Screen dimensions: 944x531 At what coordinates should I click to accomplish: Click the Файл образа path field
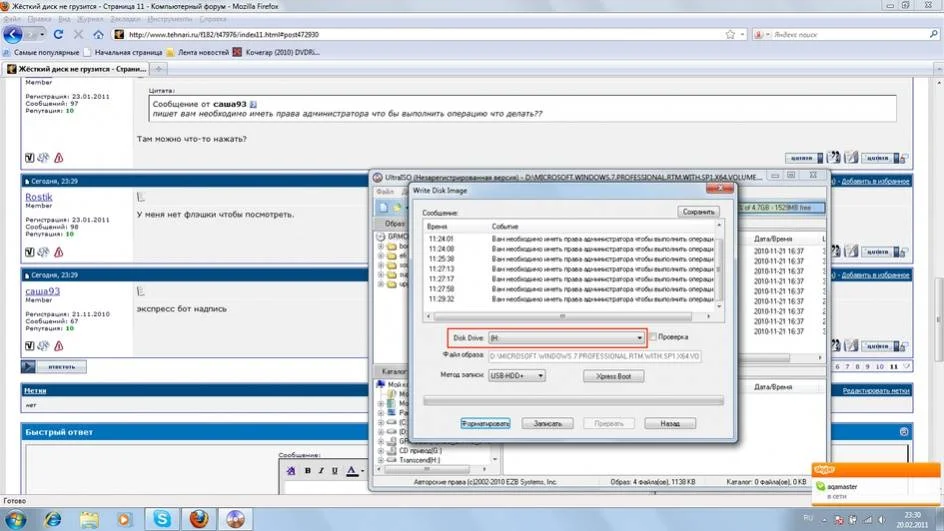594,356
